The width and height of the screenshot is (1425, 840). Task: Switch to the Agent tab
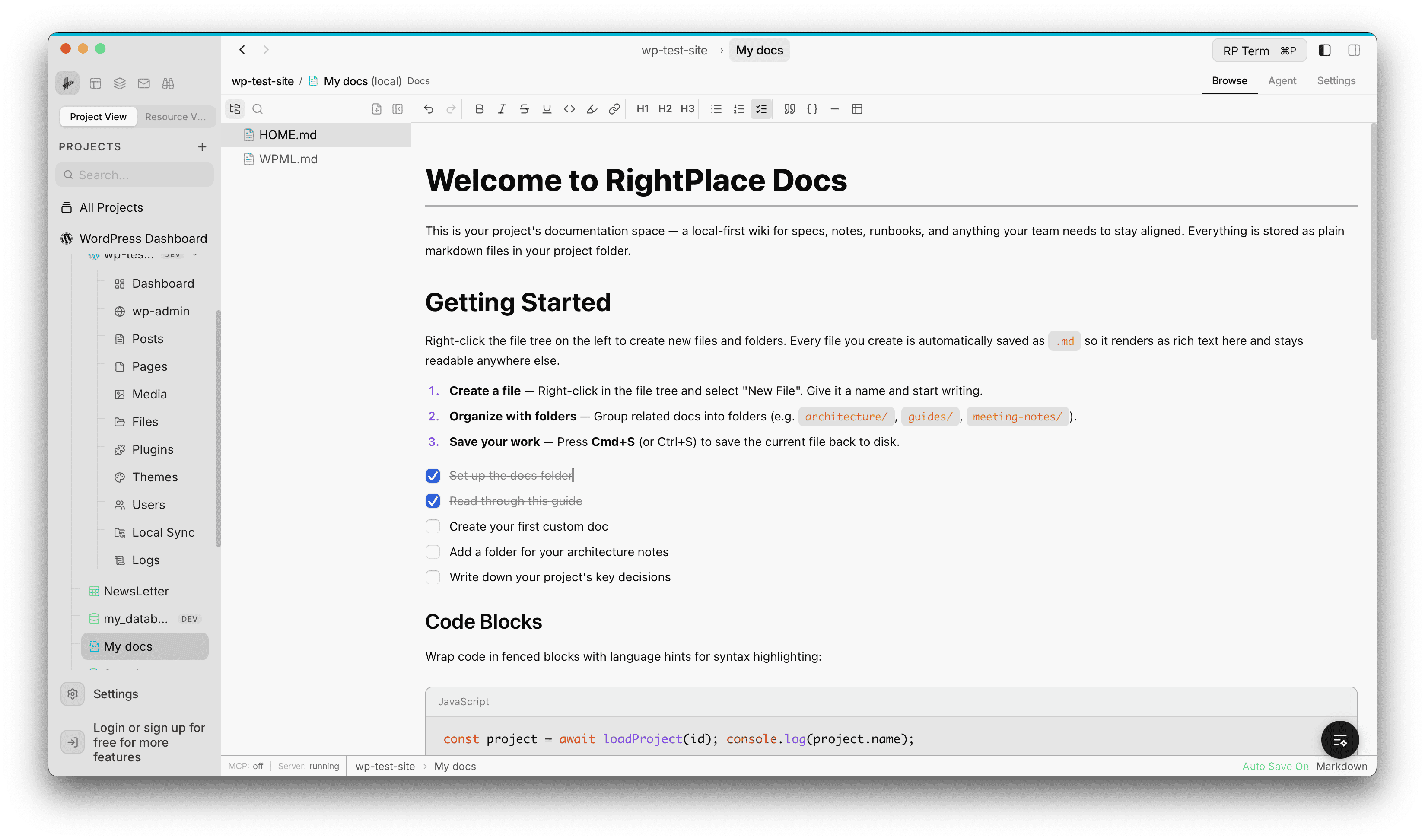tap(1282, 80)
